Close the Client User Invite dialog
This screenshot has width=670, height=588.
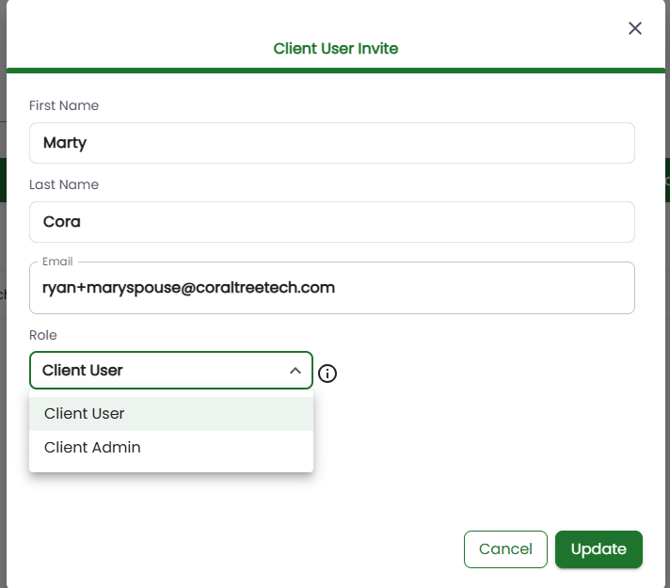point(634,28)
